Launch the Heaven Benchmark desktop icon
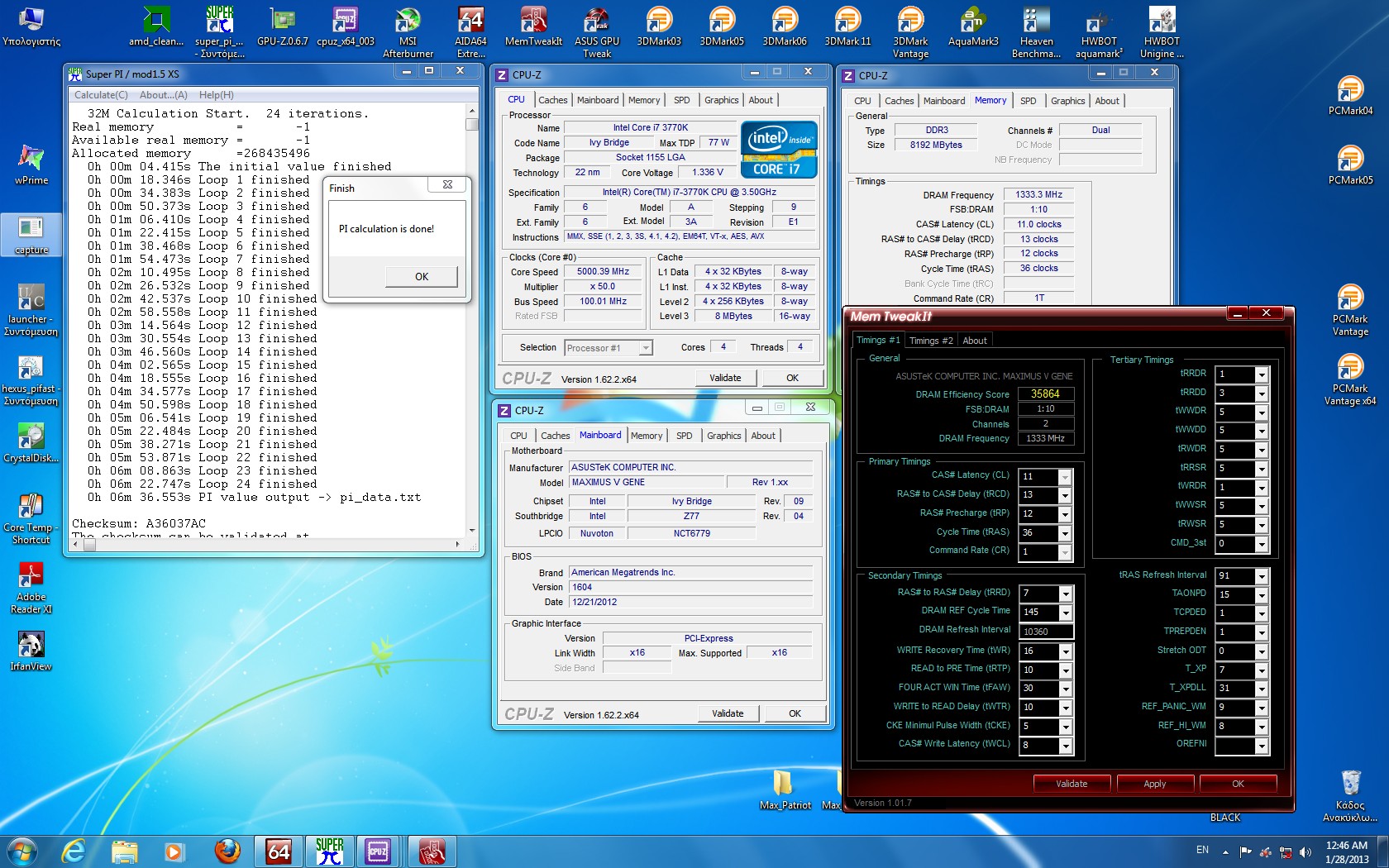This screenshot has width=1389, height=868. click(1036, 33)
